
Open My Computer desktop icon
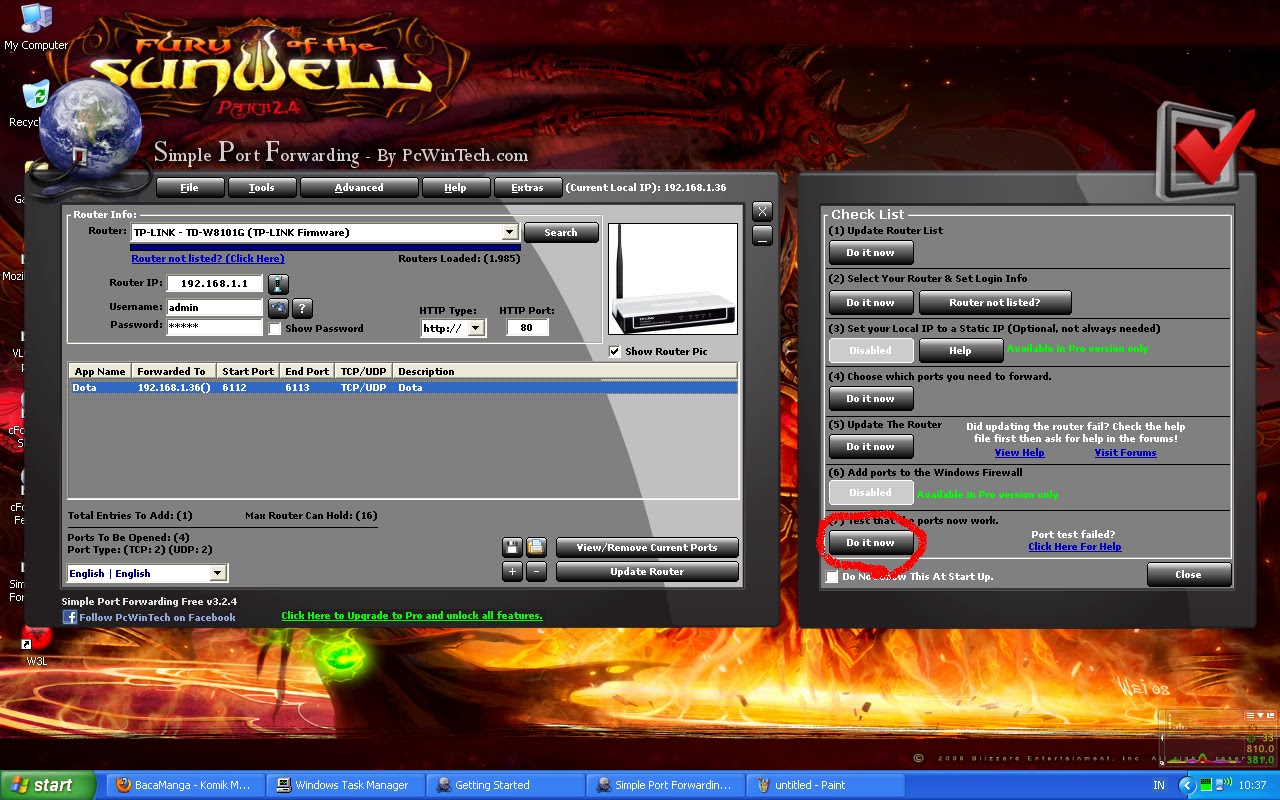pos(36,27)
